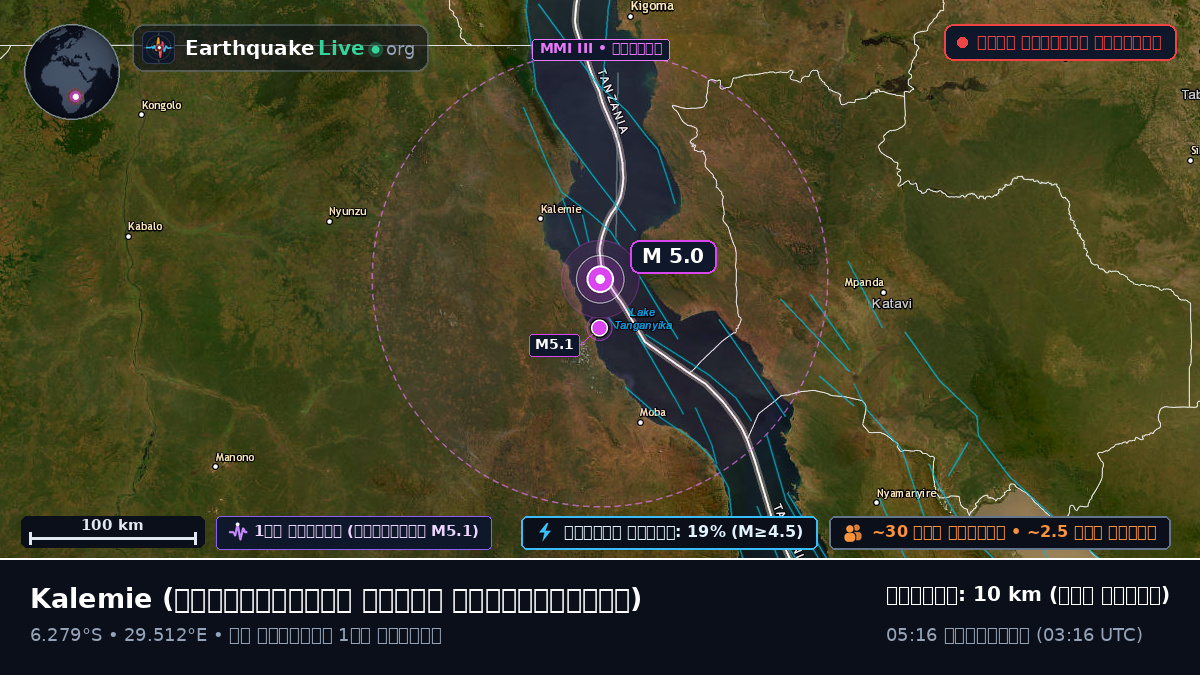Screen dimensions: 1200x675
Task: Click the Mpanda city label
Action: [x=864, y=283]
